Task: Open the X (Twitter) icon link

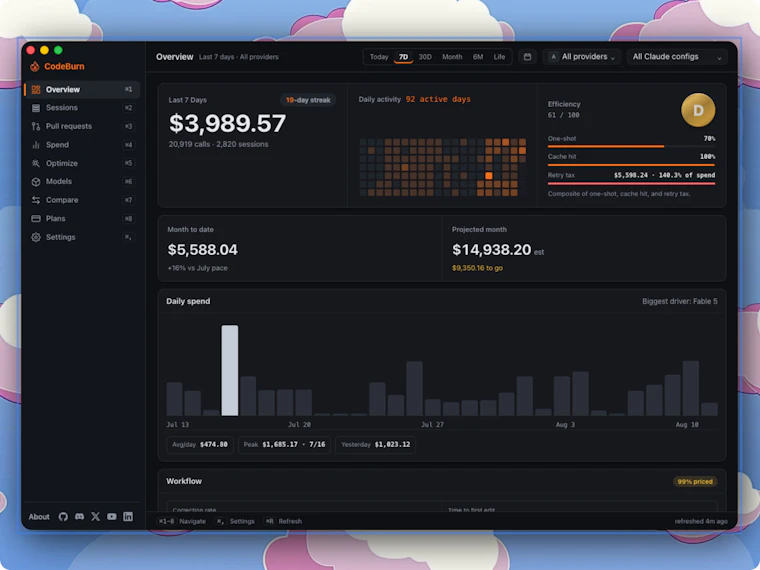Action: pos(95,517)
